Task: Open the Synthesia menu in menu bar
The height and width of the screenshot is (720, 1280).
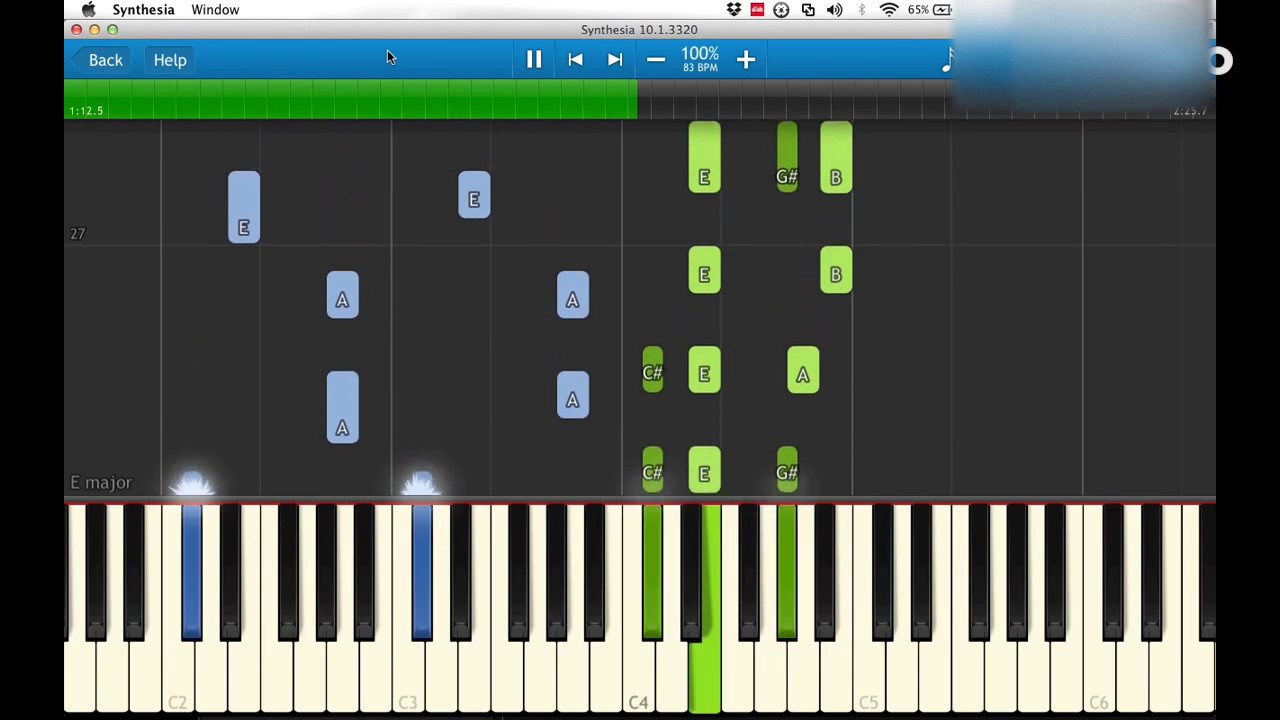Action: tap(143, 10)
